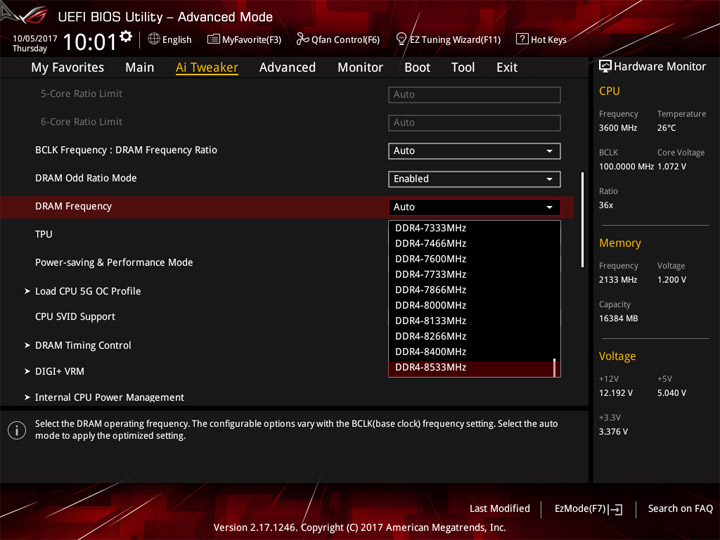Click the Hot Keys question mark icon
Screen dimensions: 720x540
point(522,39)
